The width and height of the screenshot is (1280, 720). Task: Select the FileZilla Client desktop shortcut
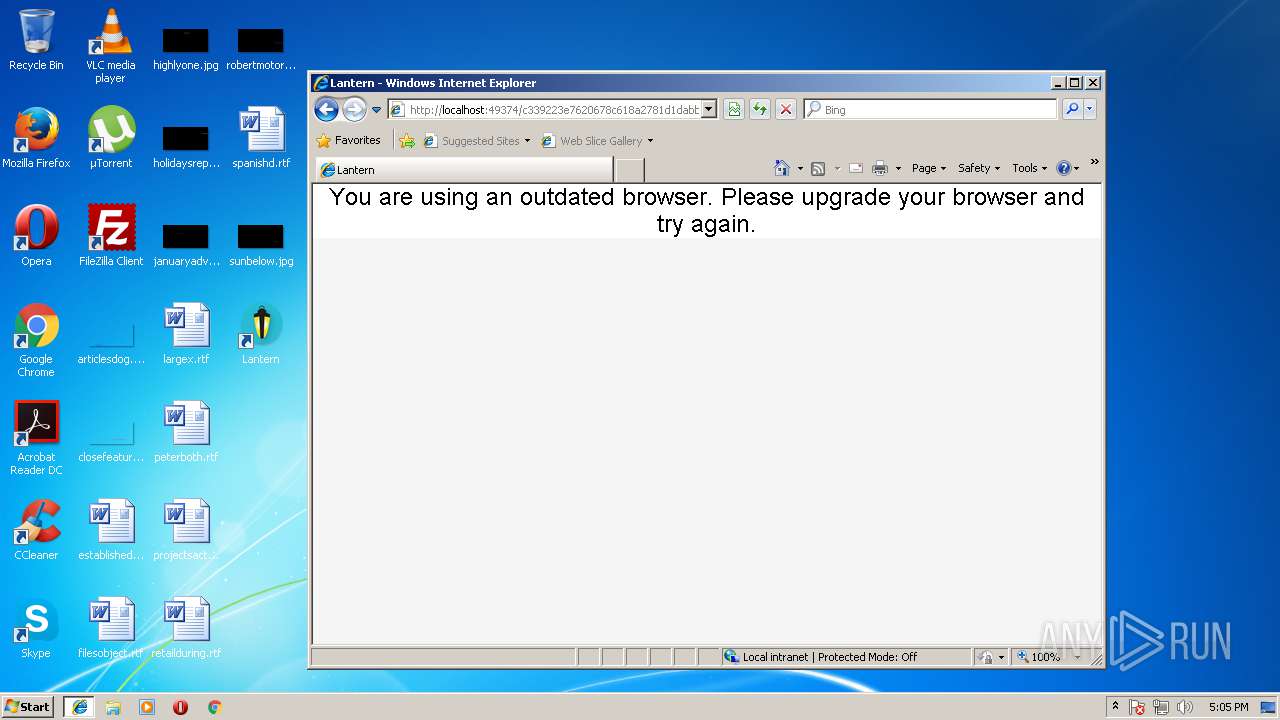(111, 236)
